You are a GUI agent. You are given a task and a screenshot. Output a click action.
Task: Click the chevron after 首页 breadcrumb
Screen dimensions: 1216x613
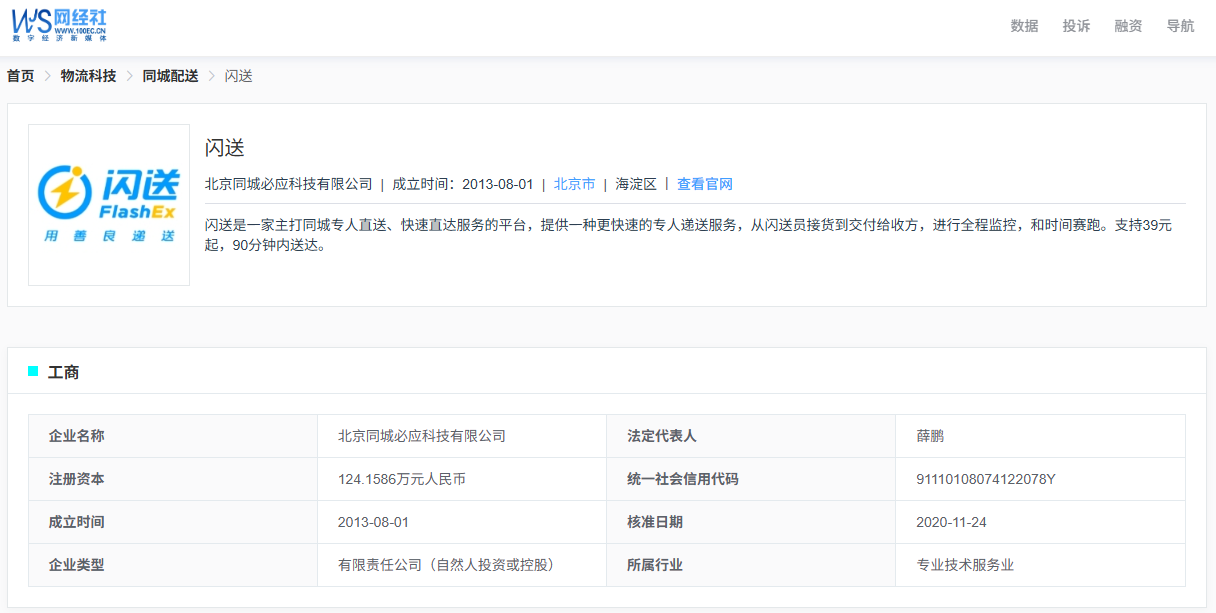coord(47,76)
